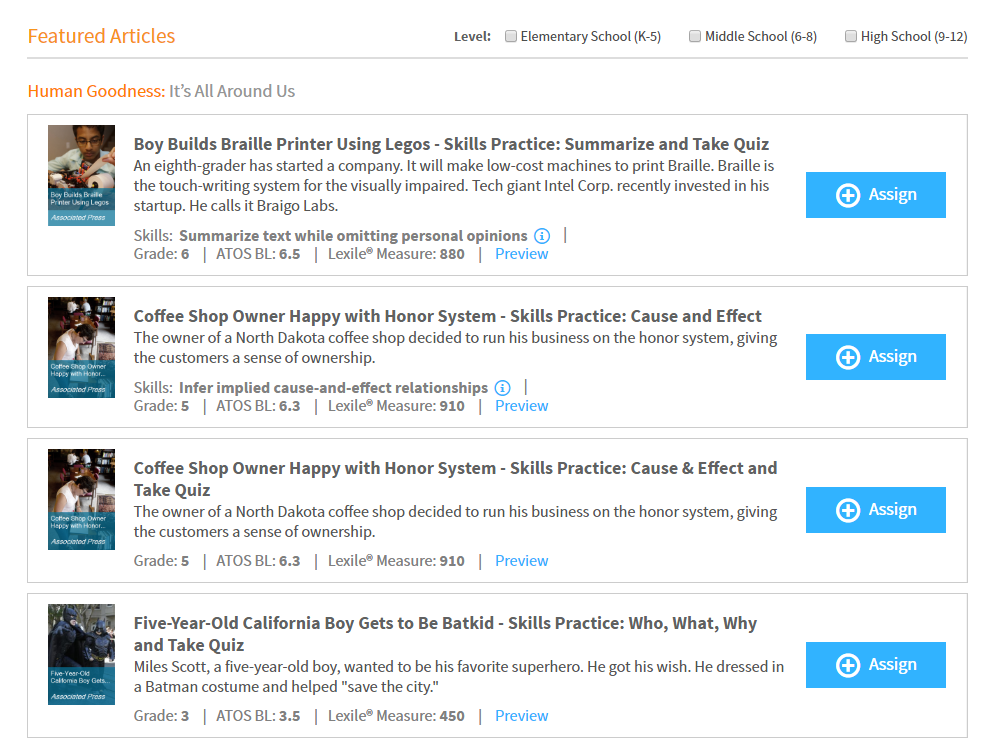Preview the Coffee Shop Take Quiz article
Viewport: 997px width, 743px height.
coord(521,561)
